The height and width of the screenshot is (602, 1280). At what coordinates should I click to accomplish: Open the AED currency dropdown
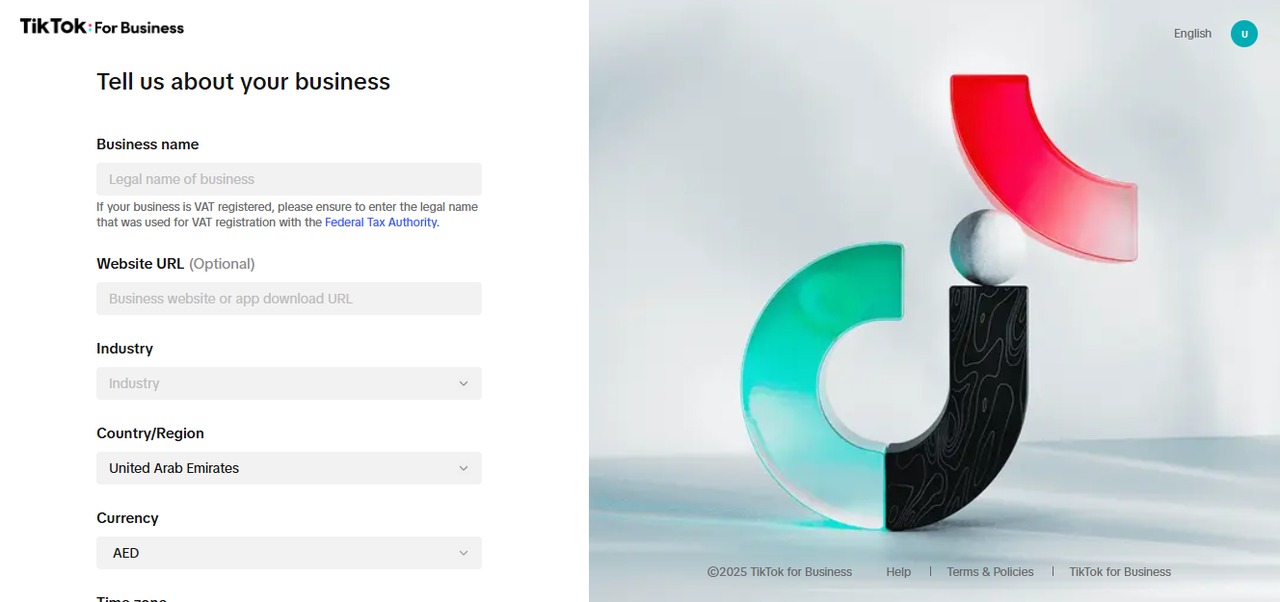click(289, 553)
